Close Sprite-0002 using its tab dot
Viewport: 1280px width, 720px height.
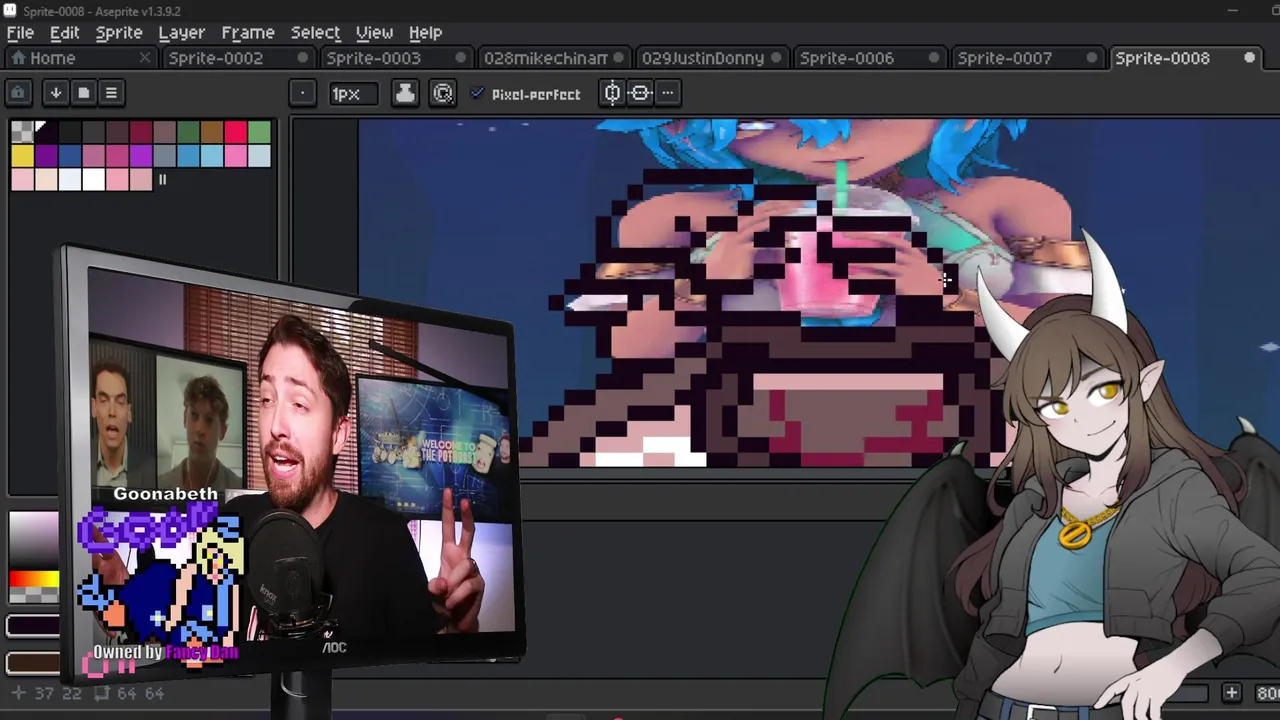click(303, 58)
